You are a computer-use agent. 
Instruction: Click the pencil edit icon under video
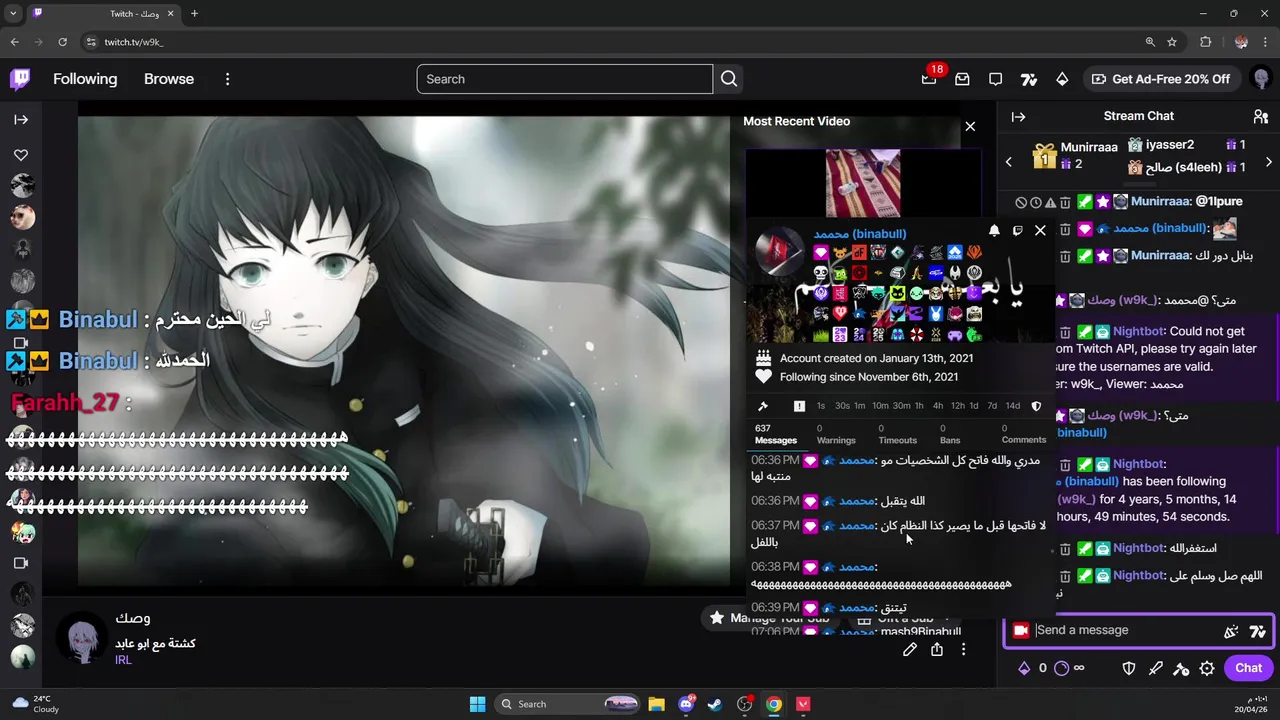[910, 650]
